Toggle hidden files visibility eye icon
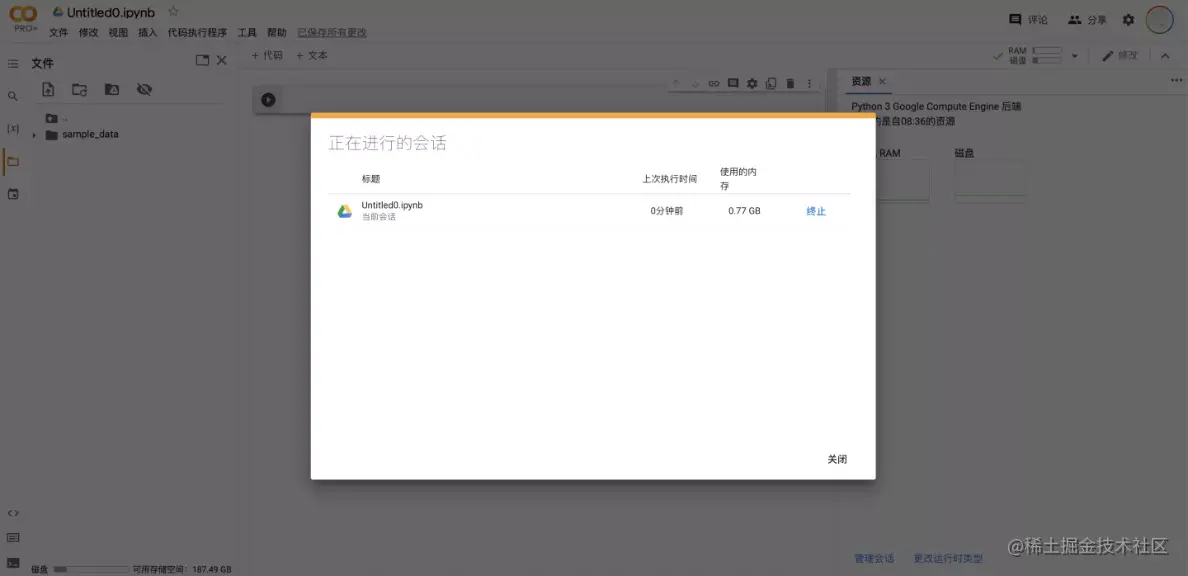Image resolution: width=1188 pixels, height=576 pixels. [x=144, y=89]
